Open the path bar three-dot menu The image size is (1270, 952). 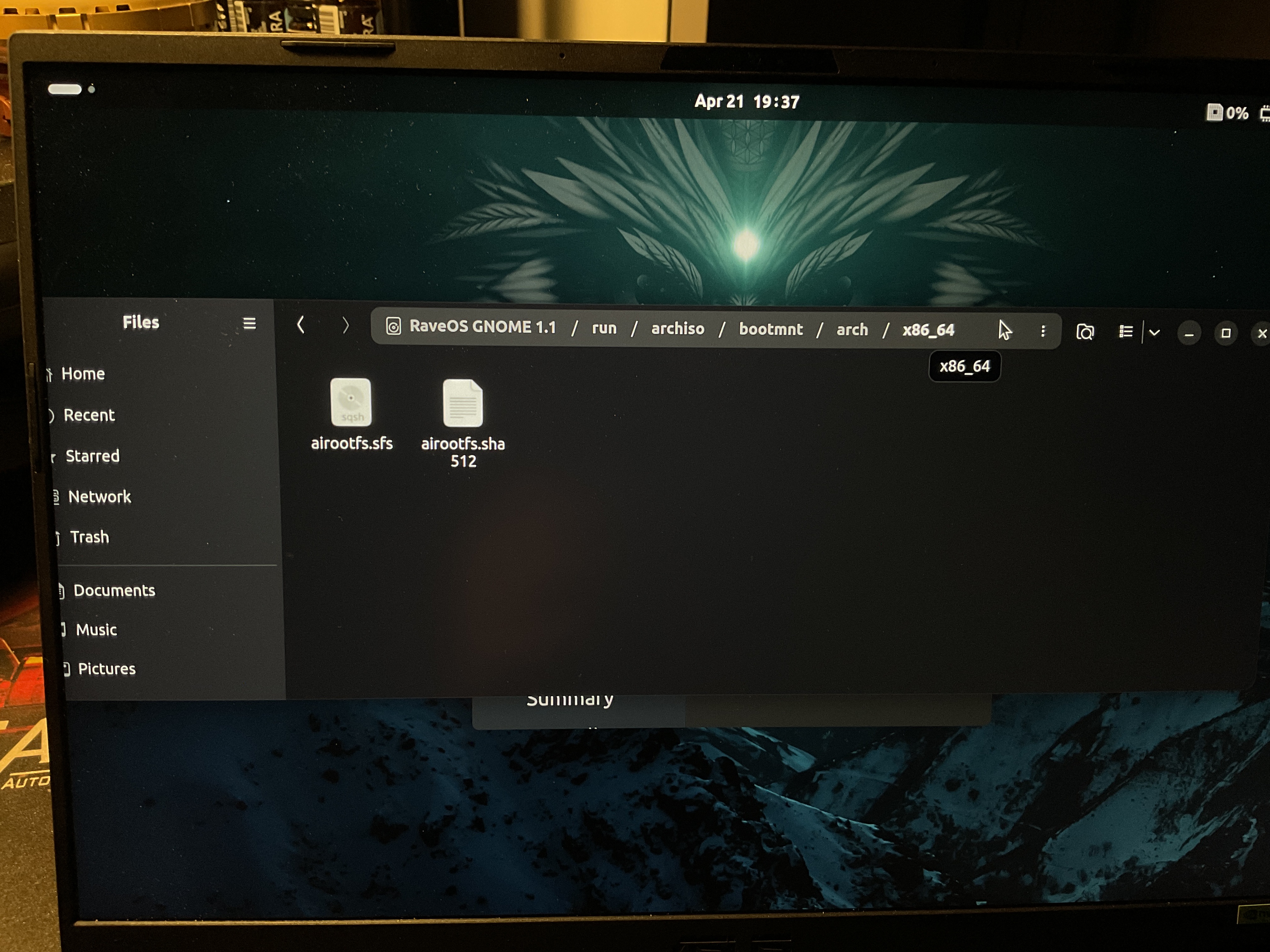click(1043, 331)
